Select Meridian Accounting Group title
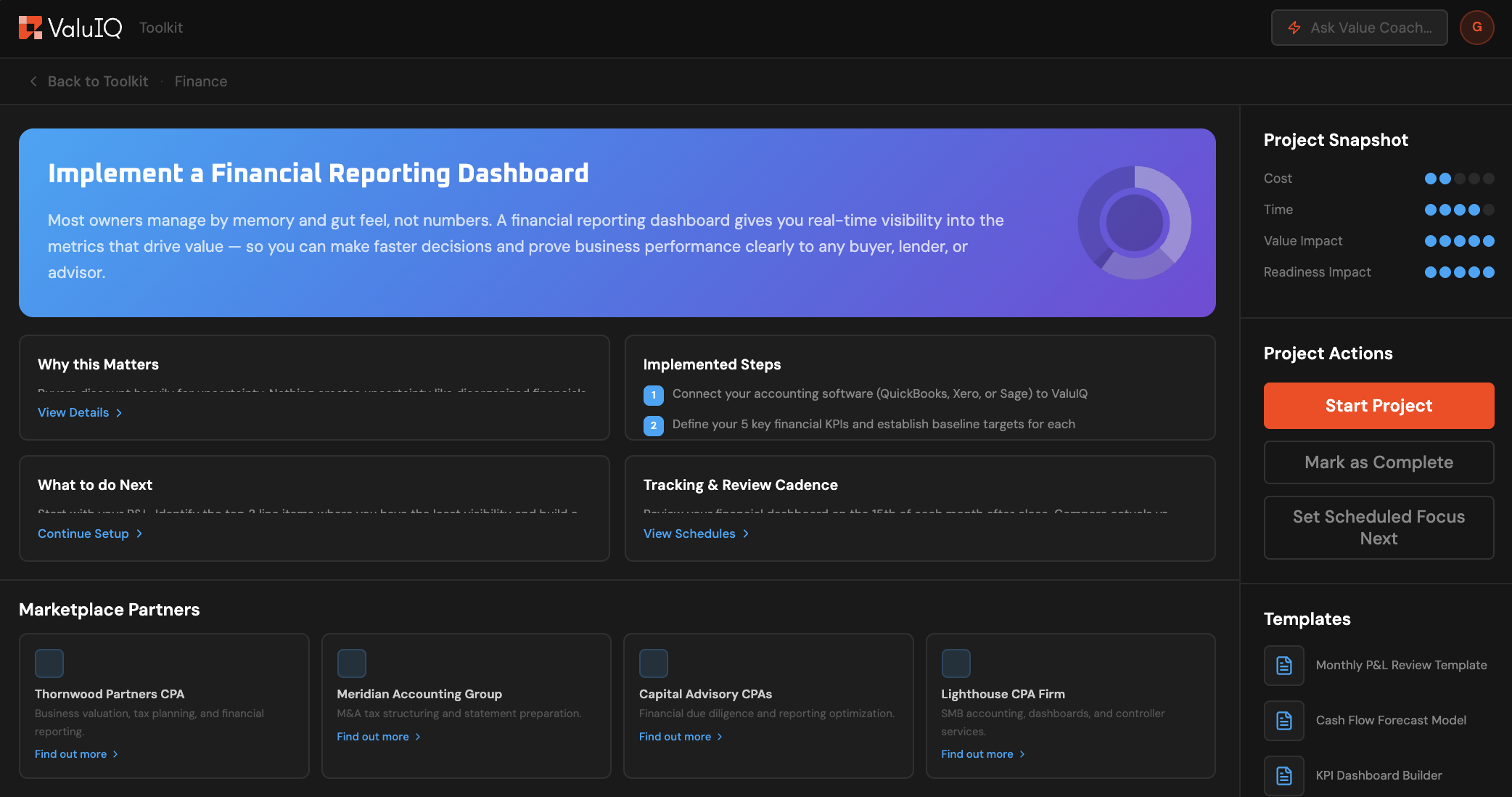1512x797 pixels. [419, 694]
